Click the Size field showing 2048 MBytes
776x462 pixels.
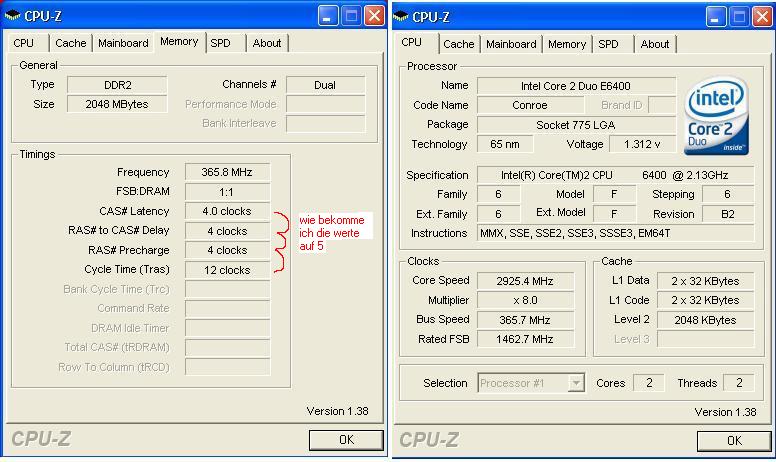117,104
